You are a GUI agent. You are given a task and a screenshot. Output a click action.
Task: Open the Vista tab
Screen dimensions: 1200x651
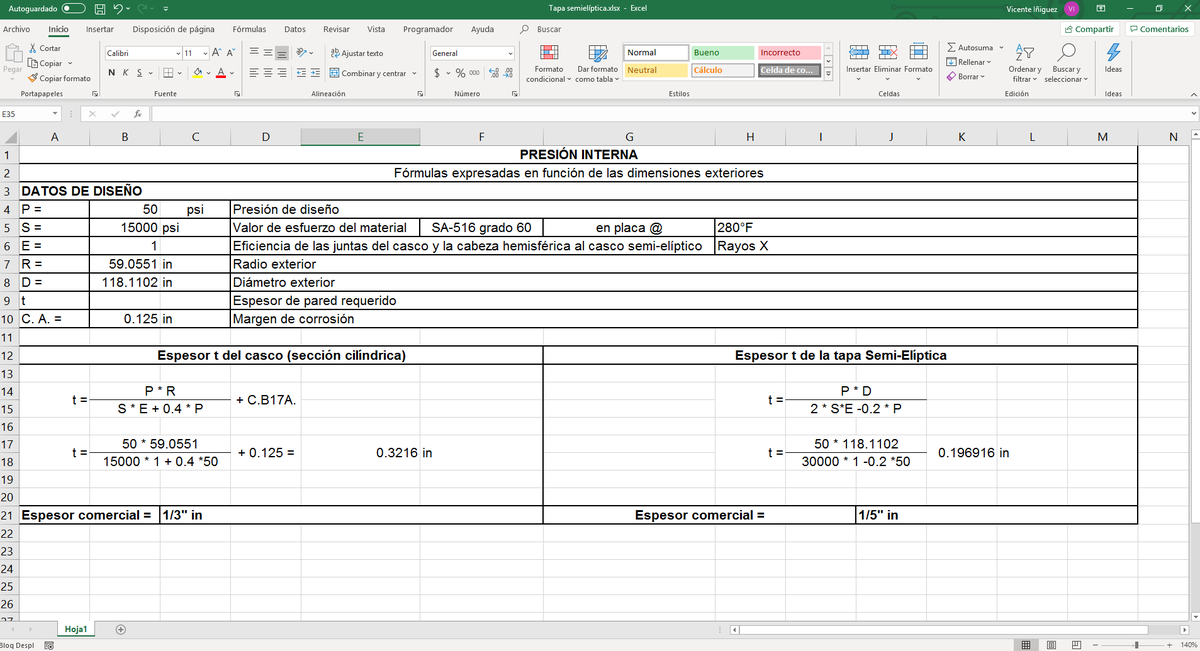[377, 30]
